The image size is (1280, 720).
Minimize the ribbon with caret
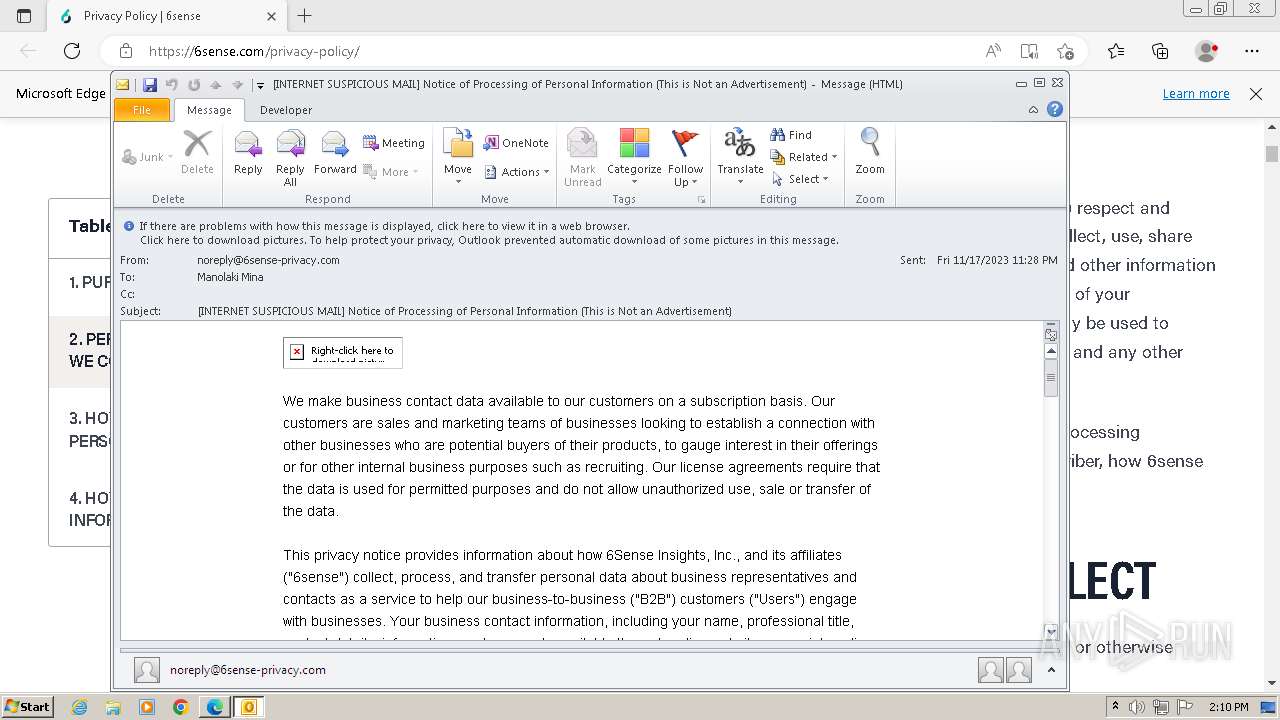tap(1033, 110)
